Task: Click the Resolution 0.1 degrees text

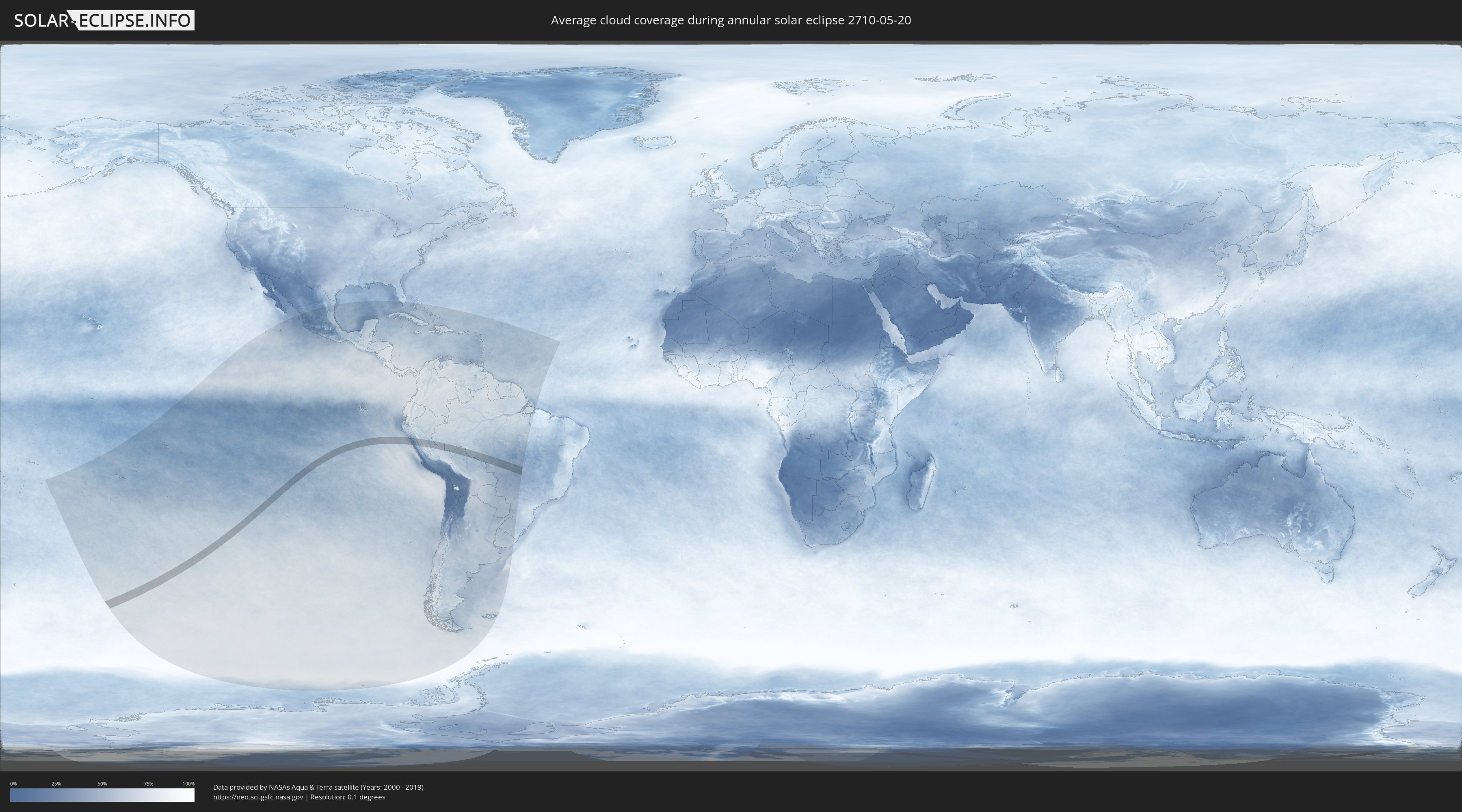Action: 347,797
